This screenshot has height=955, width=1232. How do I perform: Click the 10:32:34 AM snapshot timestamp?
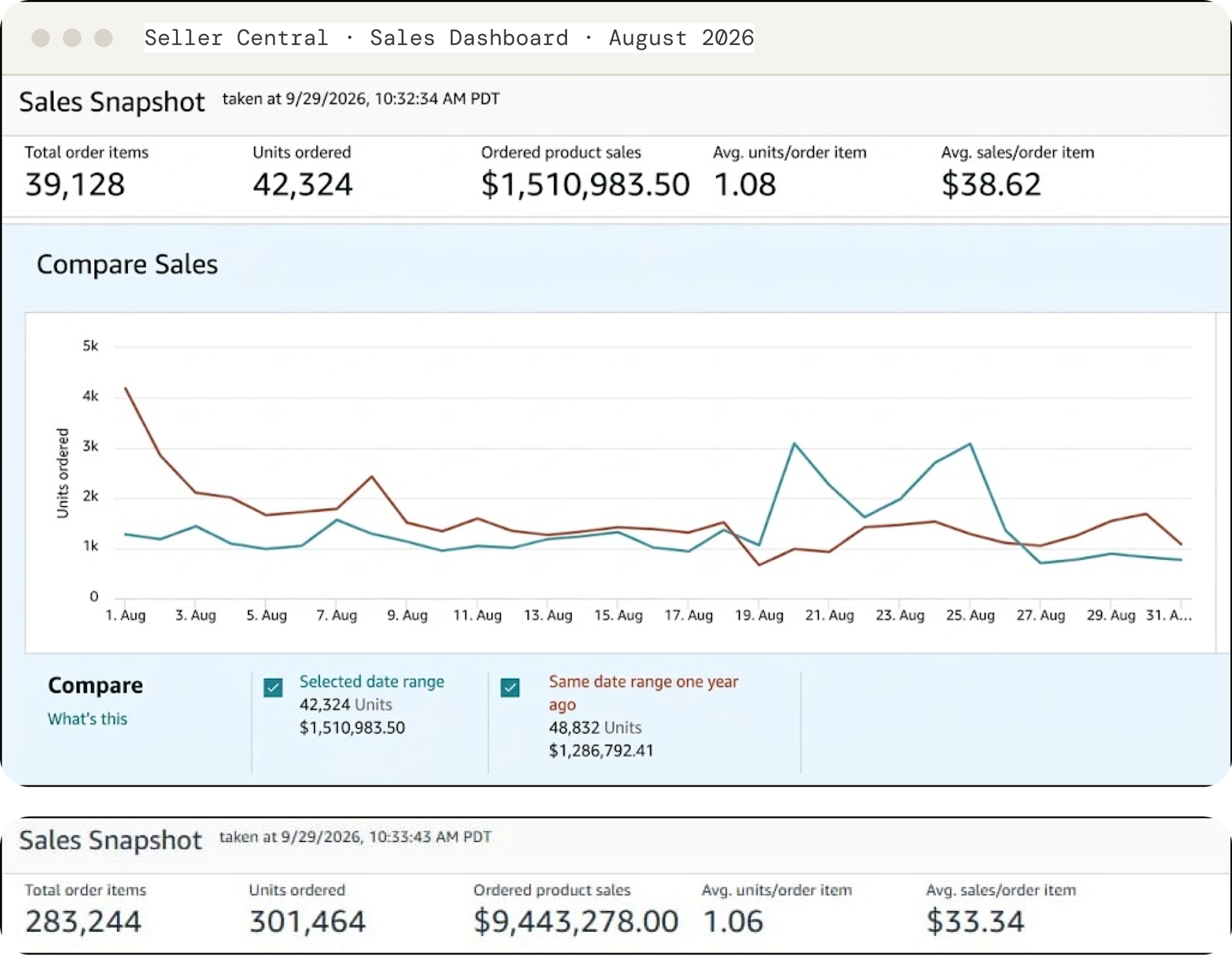tap(361, 99)
